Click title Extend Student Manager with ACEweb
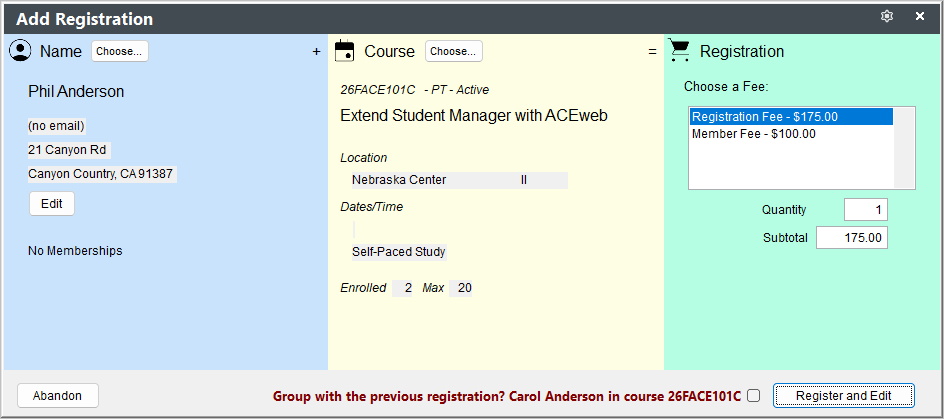The image size is (944, 419). 474,116
